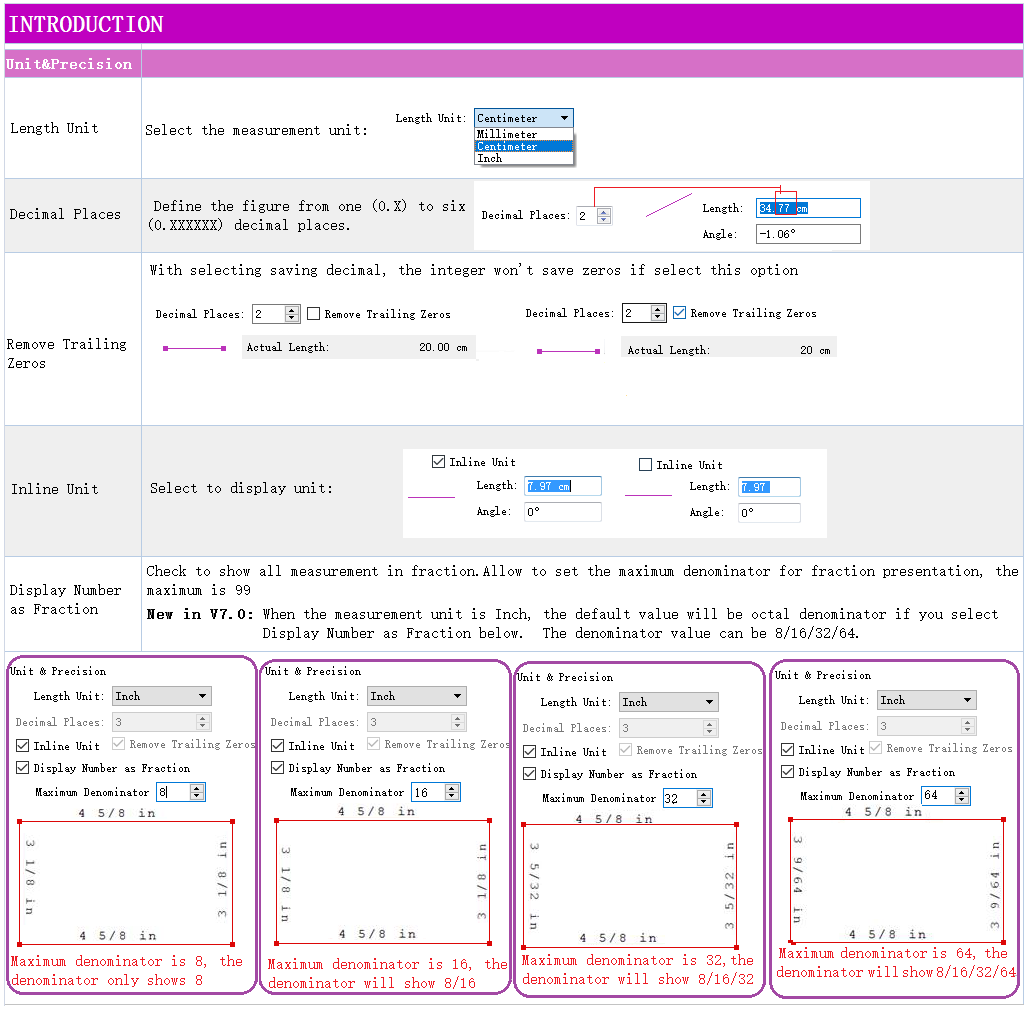Toggle Display Number as Fraction above denominator 16
The image size is (1031, 1013).
pyautogui.click(x=278, y=768)
